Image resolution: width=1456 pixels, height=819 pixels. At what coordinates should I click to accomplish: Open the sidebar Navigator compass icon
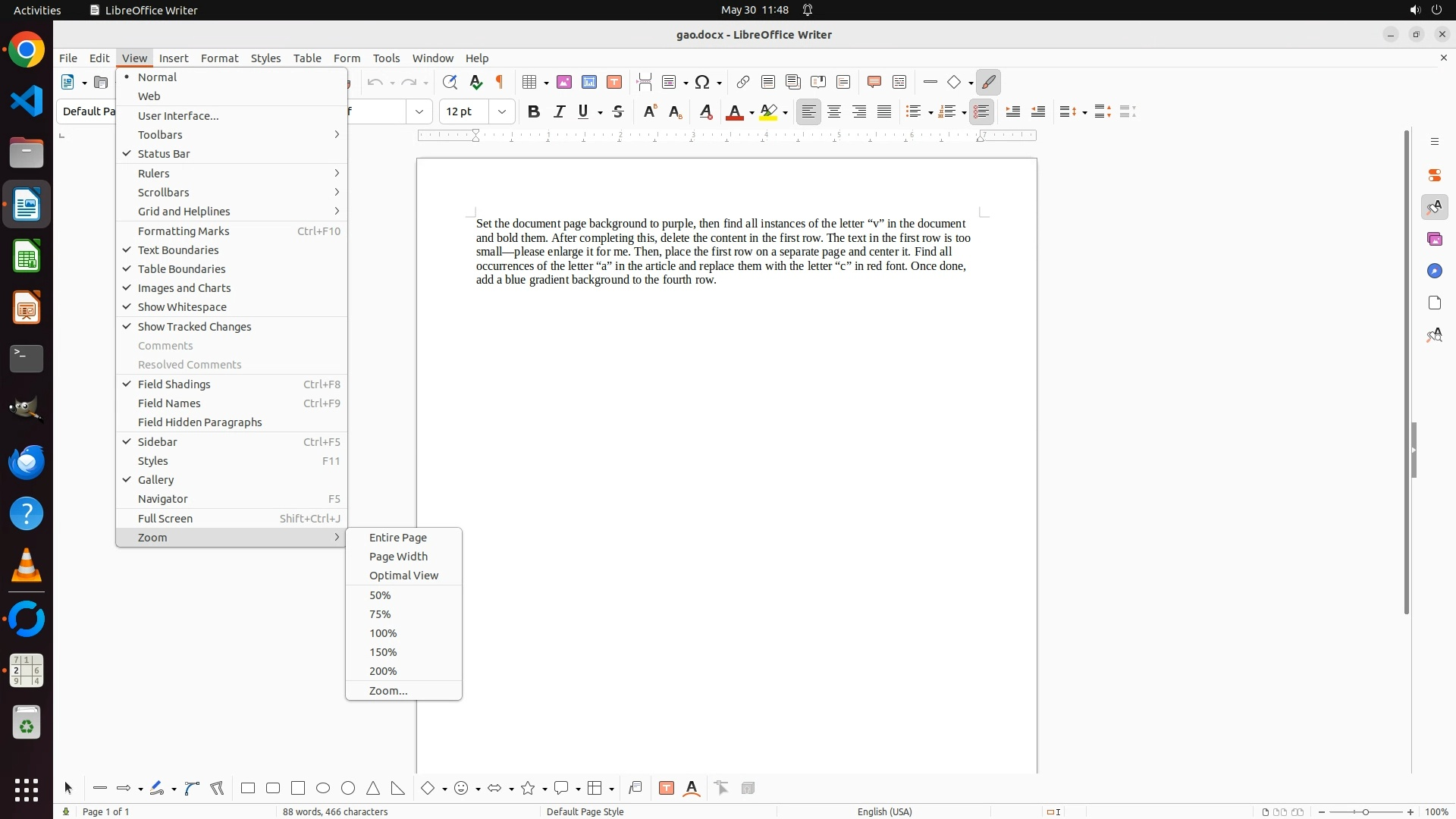coord(1434,271)
